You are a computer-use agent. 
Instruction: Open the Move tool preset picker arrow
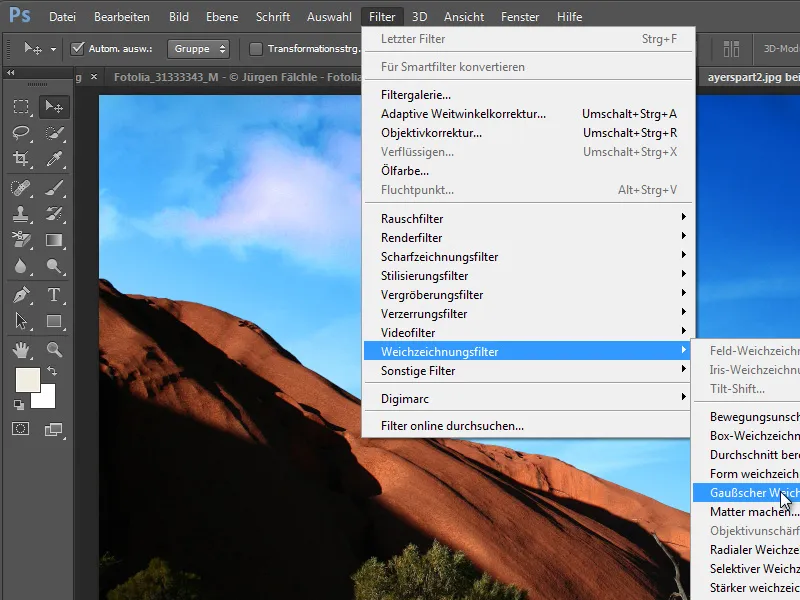click(x=53, y=49)
